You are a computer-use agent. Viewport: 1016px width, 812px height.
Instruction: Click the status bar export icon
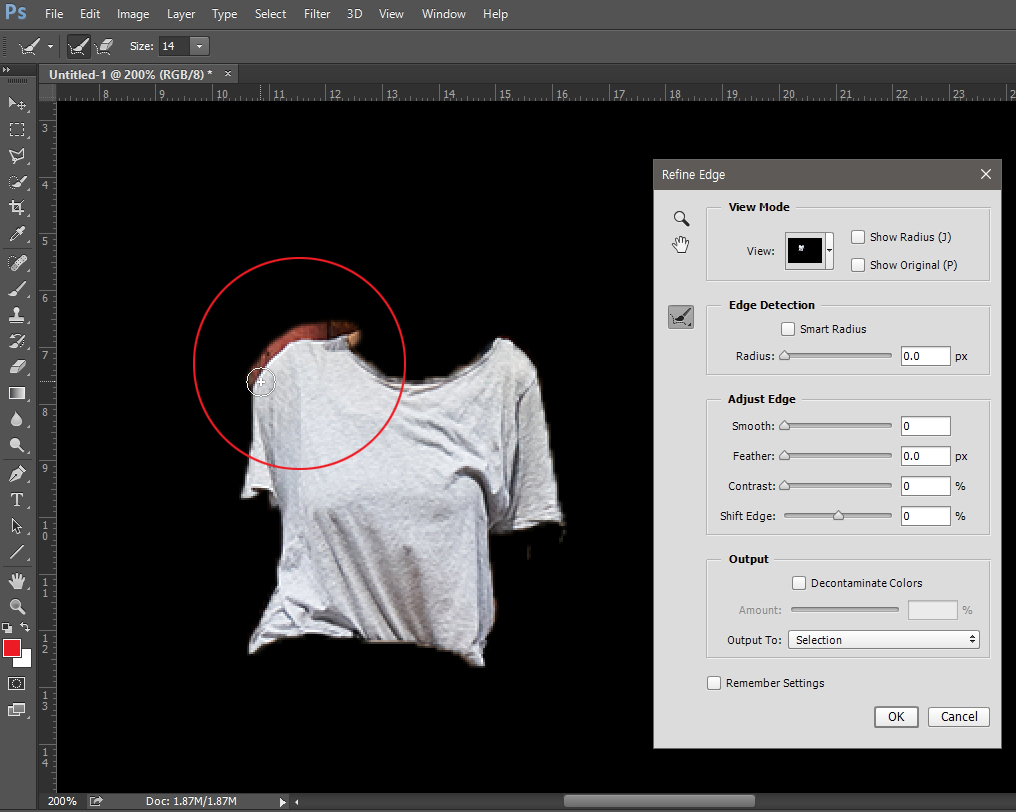pos(96,801)
